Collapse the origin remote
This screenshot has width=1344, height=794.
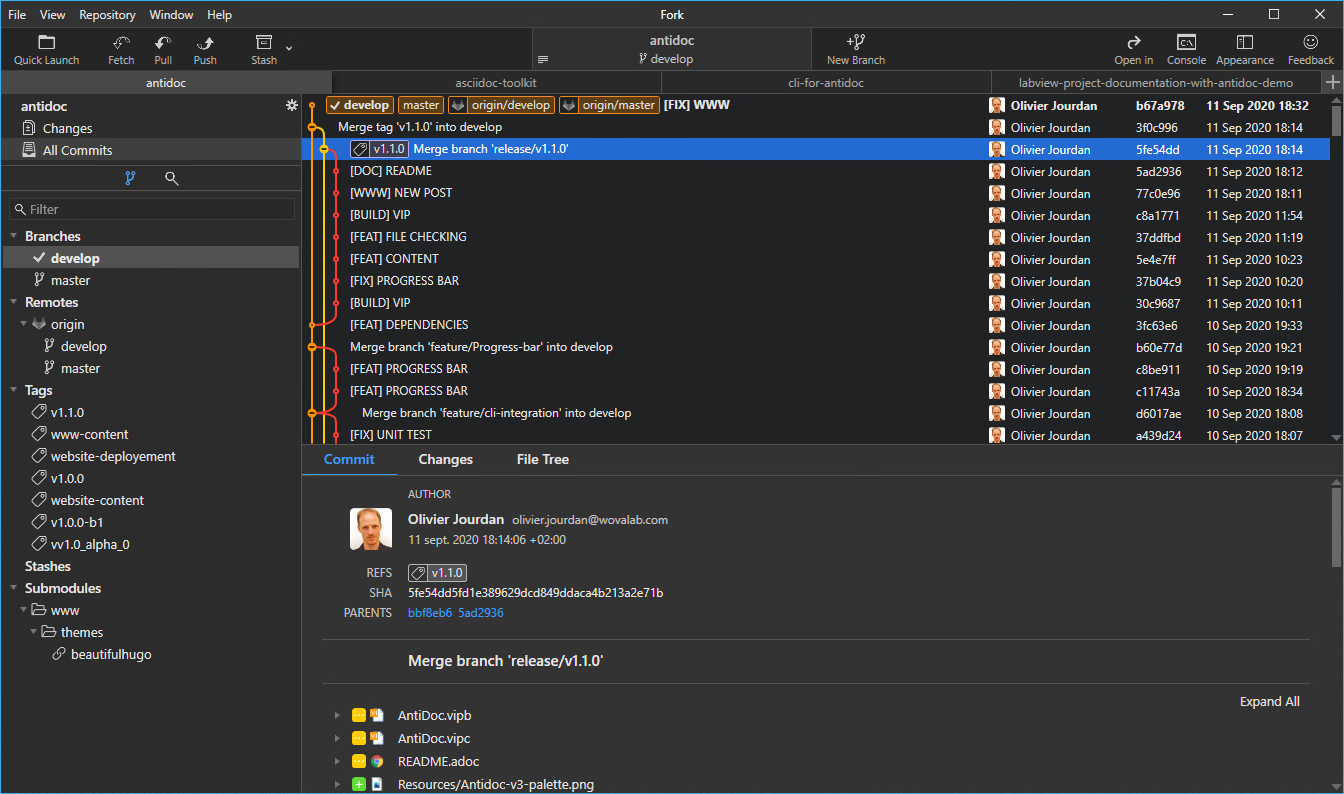pyautogui.click(x=23, y=325)
